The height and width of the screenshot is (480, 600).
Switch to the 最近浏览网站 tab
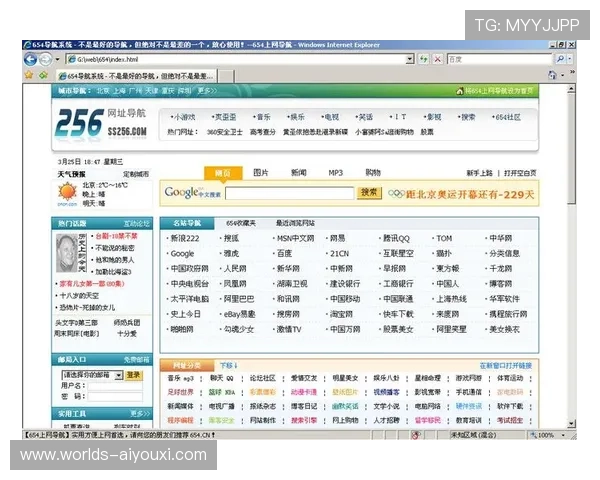(295, 223)
